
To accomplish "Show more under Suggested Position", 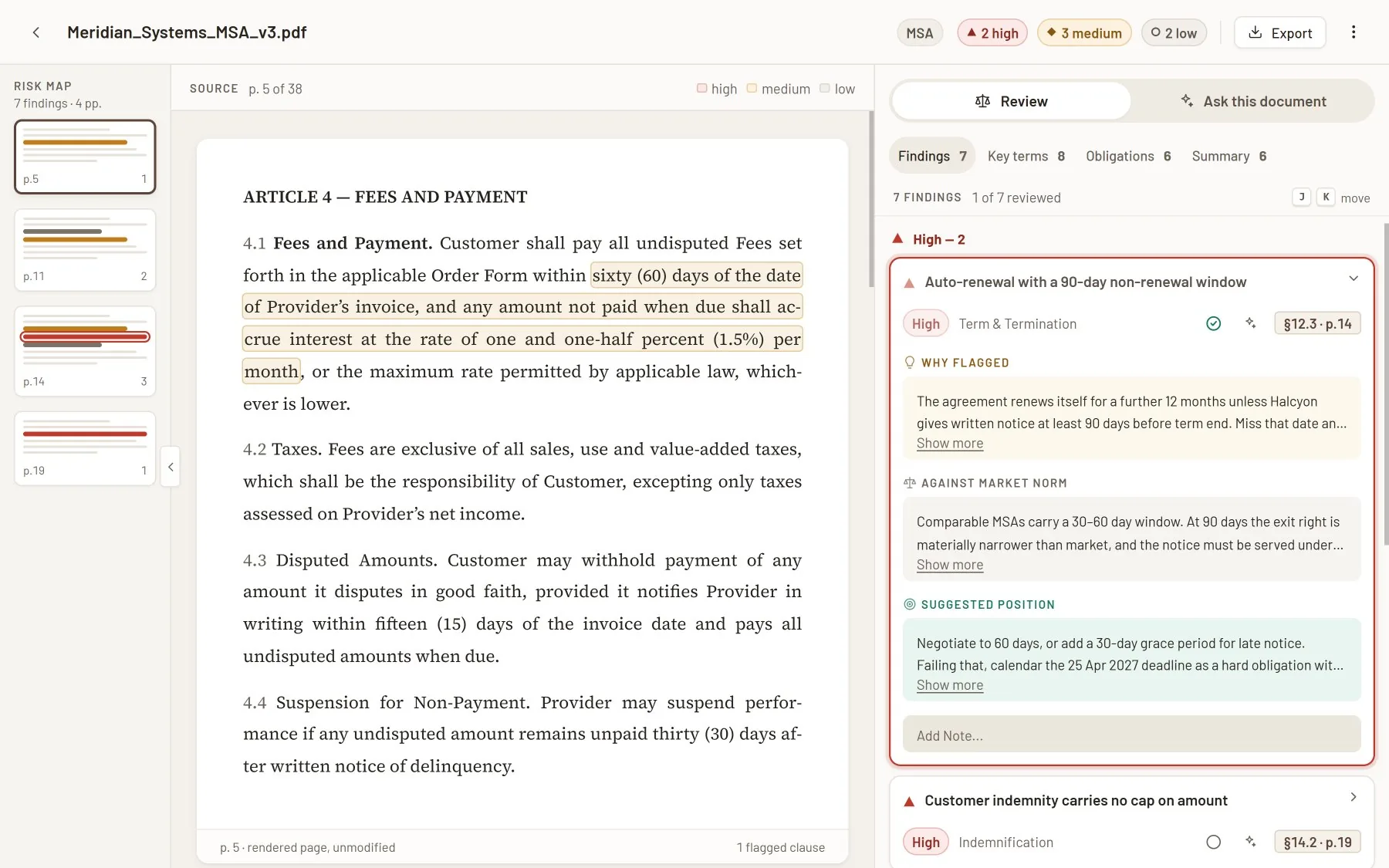I will (949, 685).
